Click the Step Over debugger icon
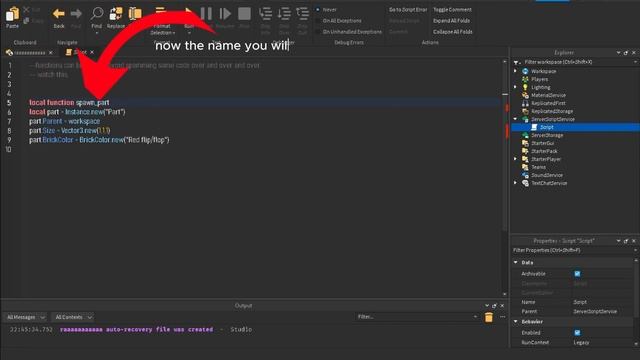 (284, 14)
